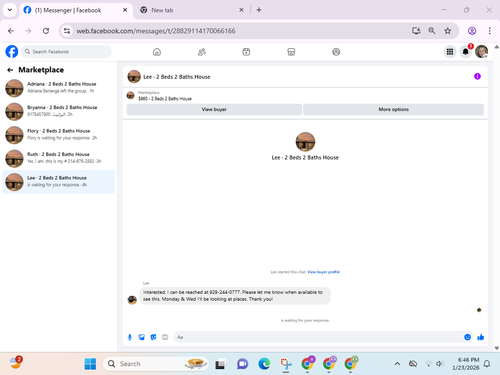Open Microsoft Edge from the taskbar
This screenshot has width=500, height=375.
point(264,364)
